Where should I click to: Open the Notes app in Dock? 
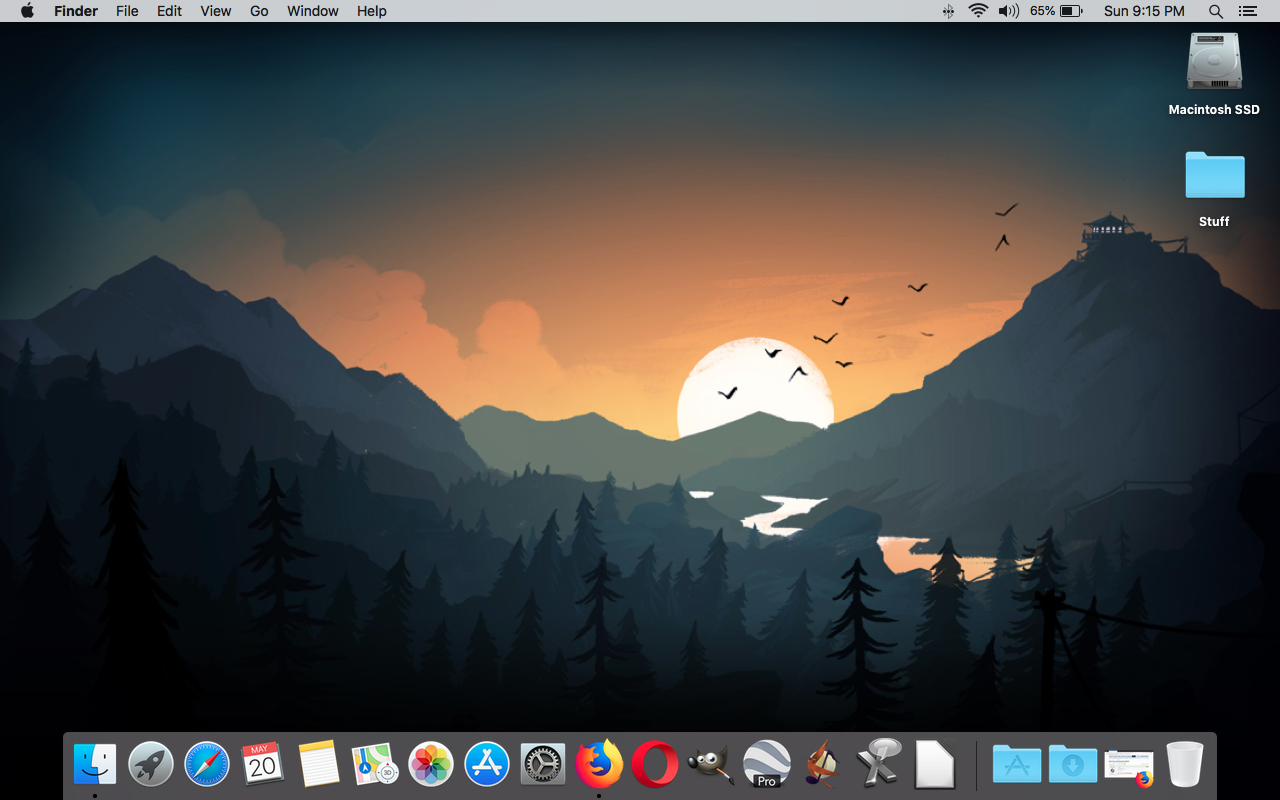(x=319, y=765)
